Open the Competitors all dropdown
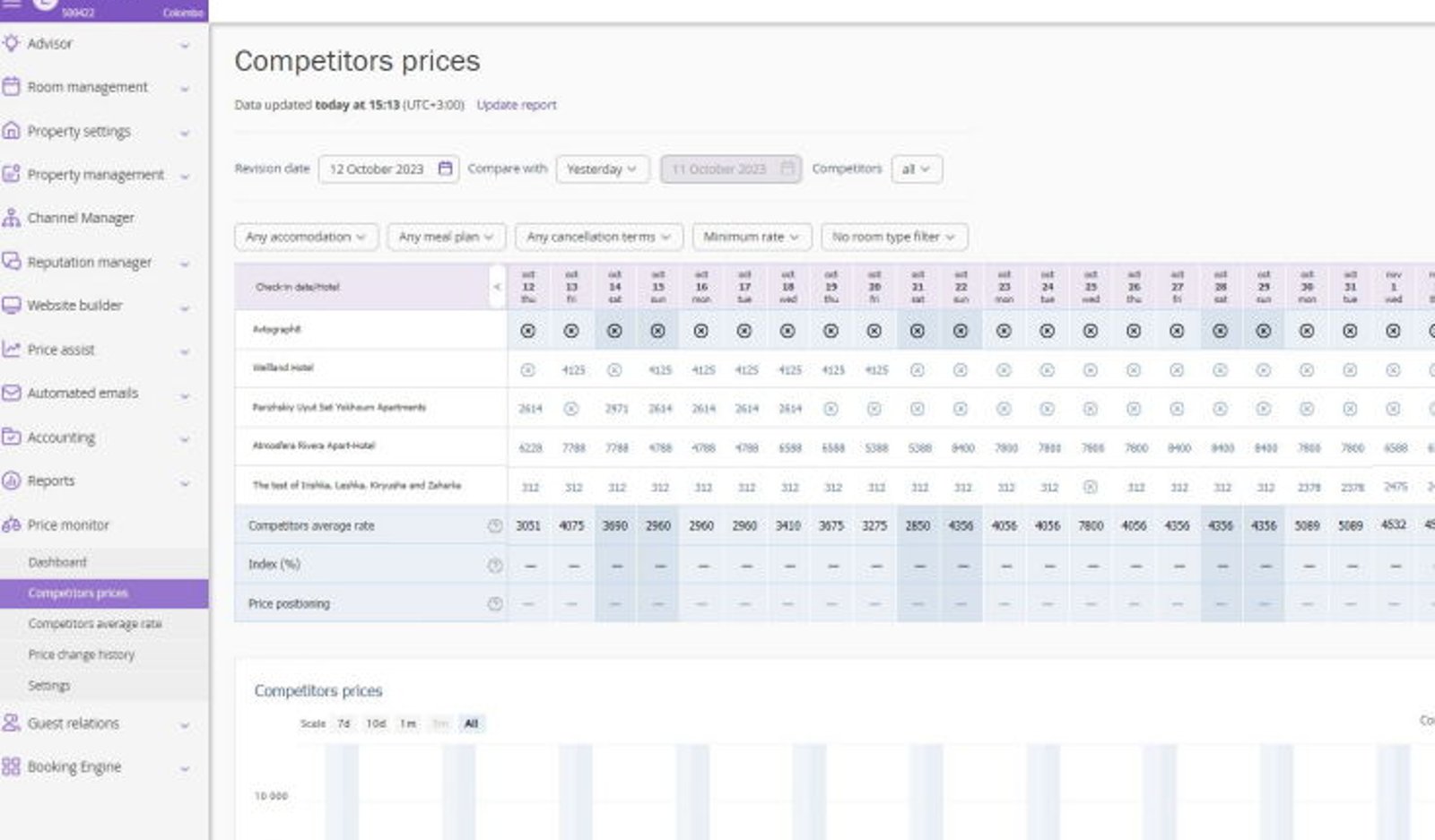Viewport: 1435px width, 840px height. click(x=917, y=169)
